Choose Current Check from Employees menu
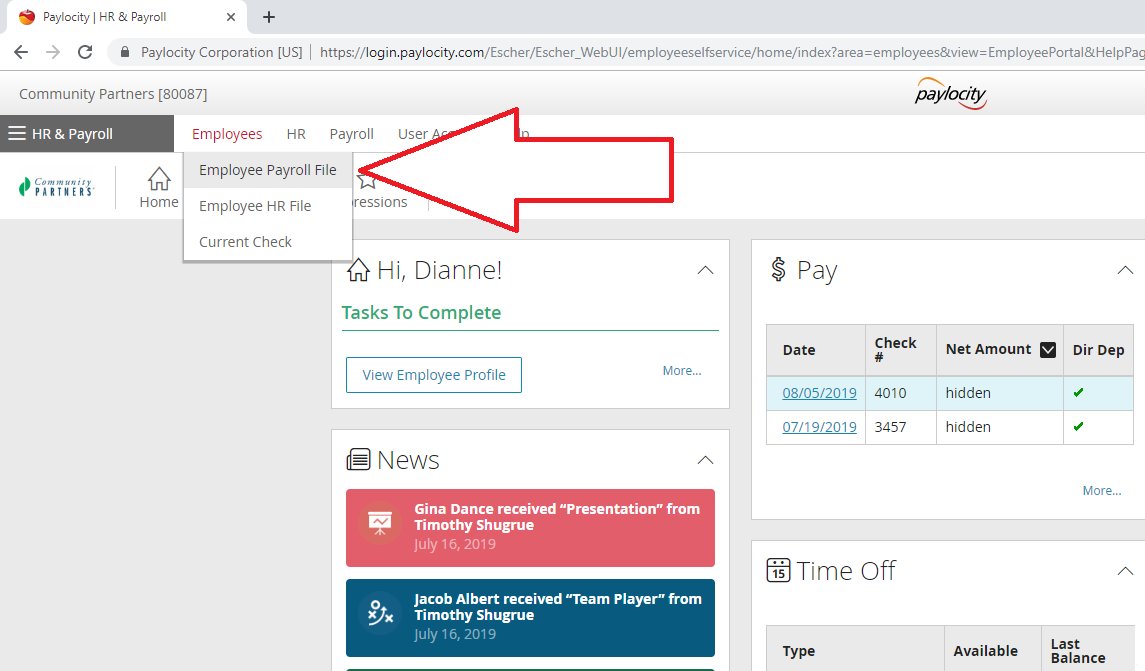The width and height of the screenshot is (1145, 671). pos(245,242)
